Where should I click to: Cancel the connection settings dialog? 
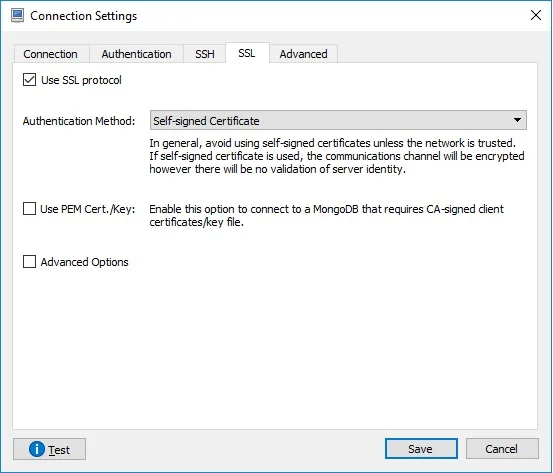[502, 449]
